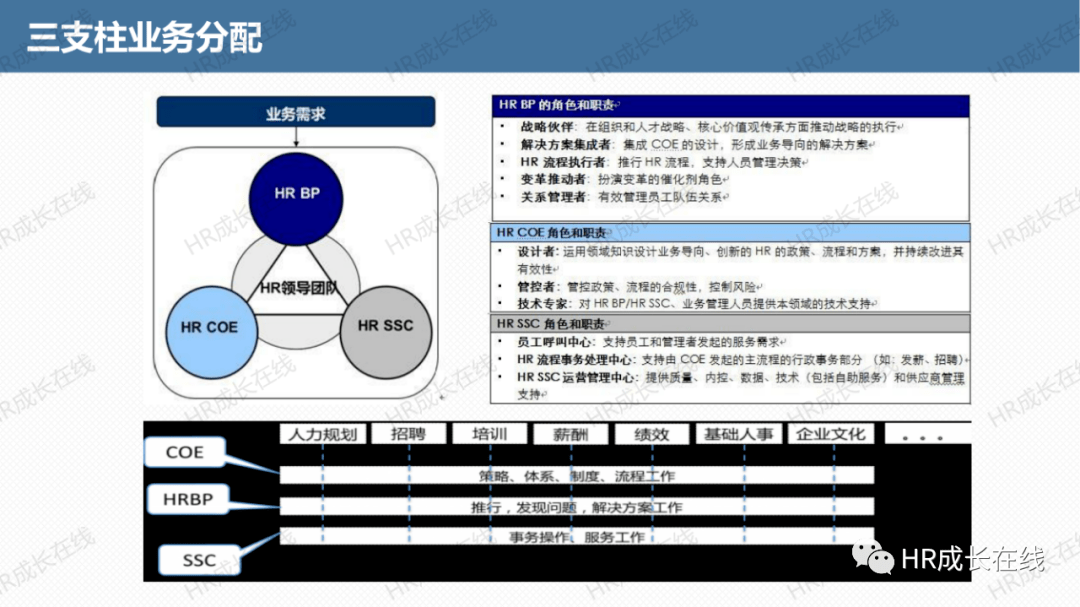Click the HR领导团队 triangle center
1080x607 pixels.
298,288
